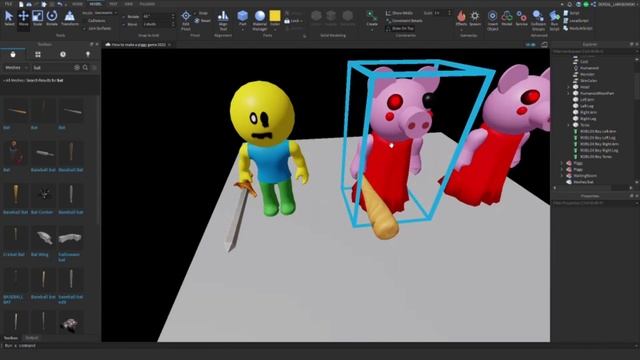
Task: Open the Material Manager
Action: 260,20
